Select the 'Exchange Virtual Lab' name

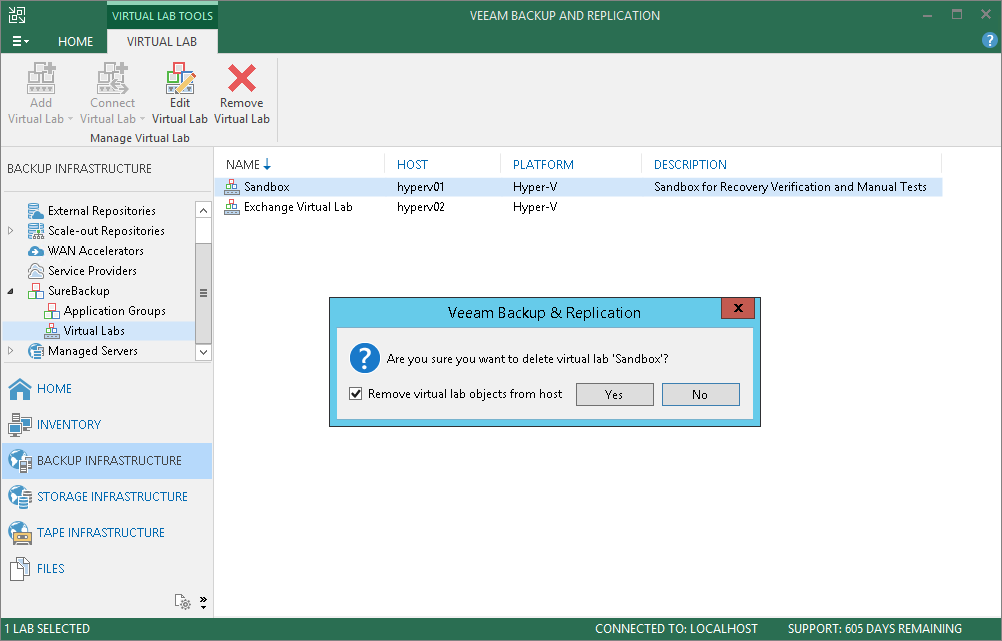point(298,207)
